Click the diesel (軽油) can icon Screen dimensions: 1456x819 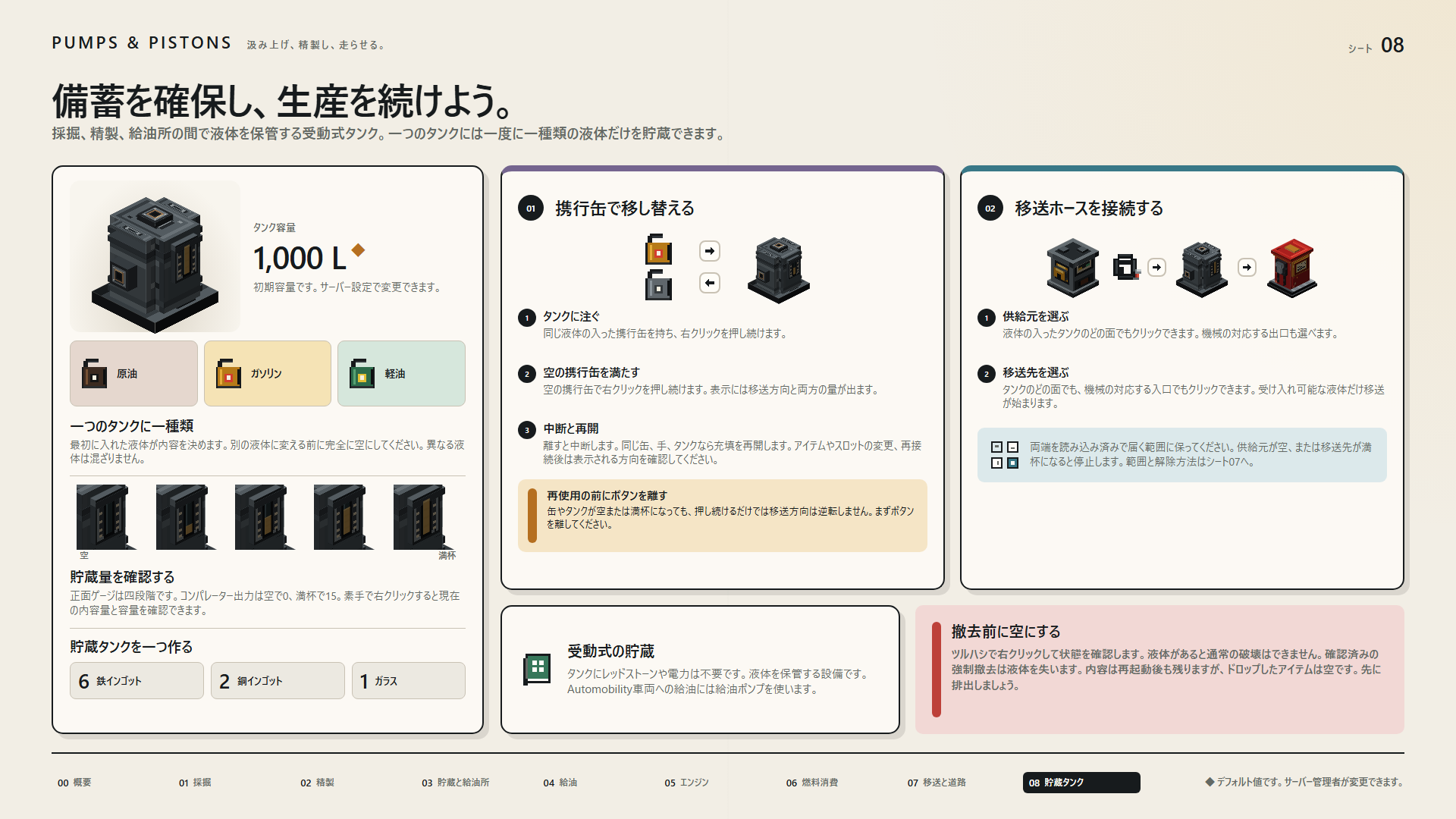(x=362, y=373)
